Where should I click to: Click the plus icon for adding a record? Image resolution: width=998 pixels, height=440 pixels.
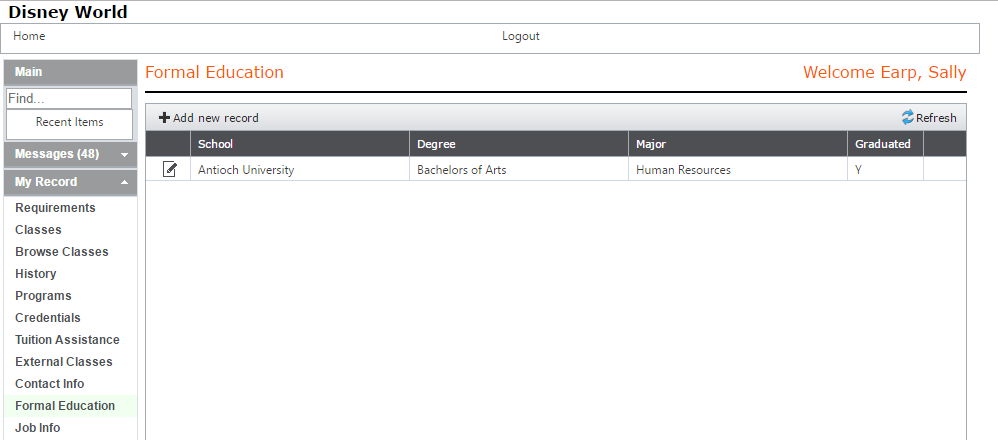click(165, 118)
